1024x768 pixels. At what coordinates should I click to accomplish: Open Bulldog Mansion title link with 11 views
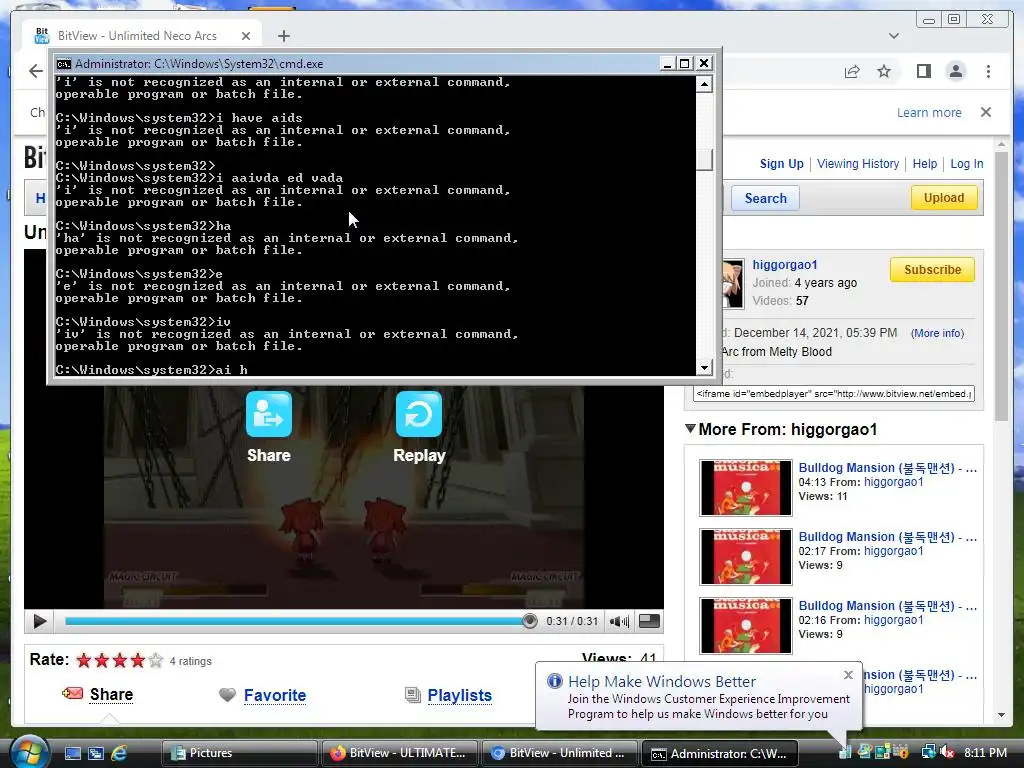pos(887,468)
